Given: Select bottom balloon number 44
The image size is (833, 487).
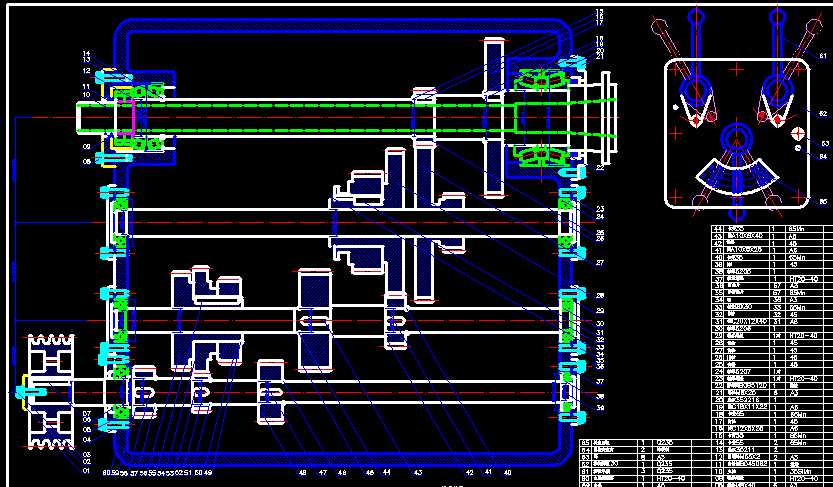Looking at the screenshot, I should pos(386,472).
